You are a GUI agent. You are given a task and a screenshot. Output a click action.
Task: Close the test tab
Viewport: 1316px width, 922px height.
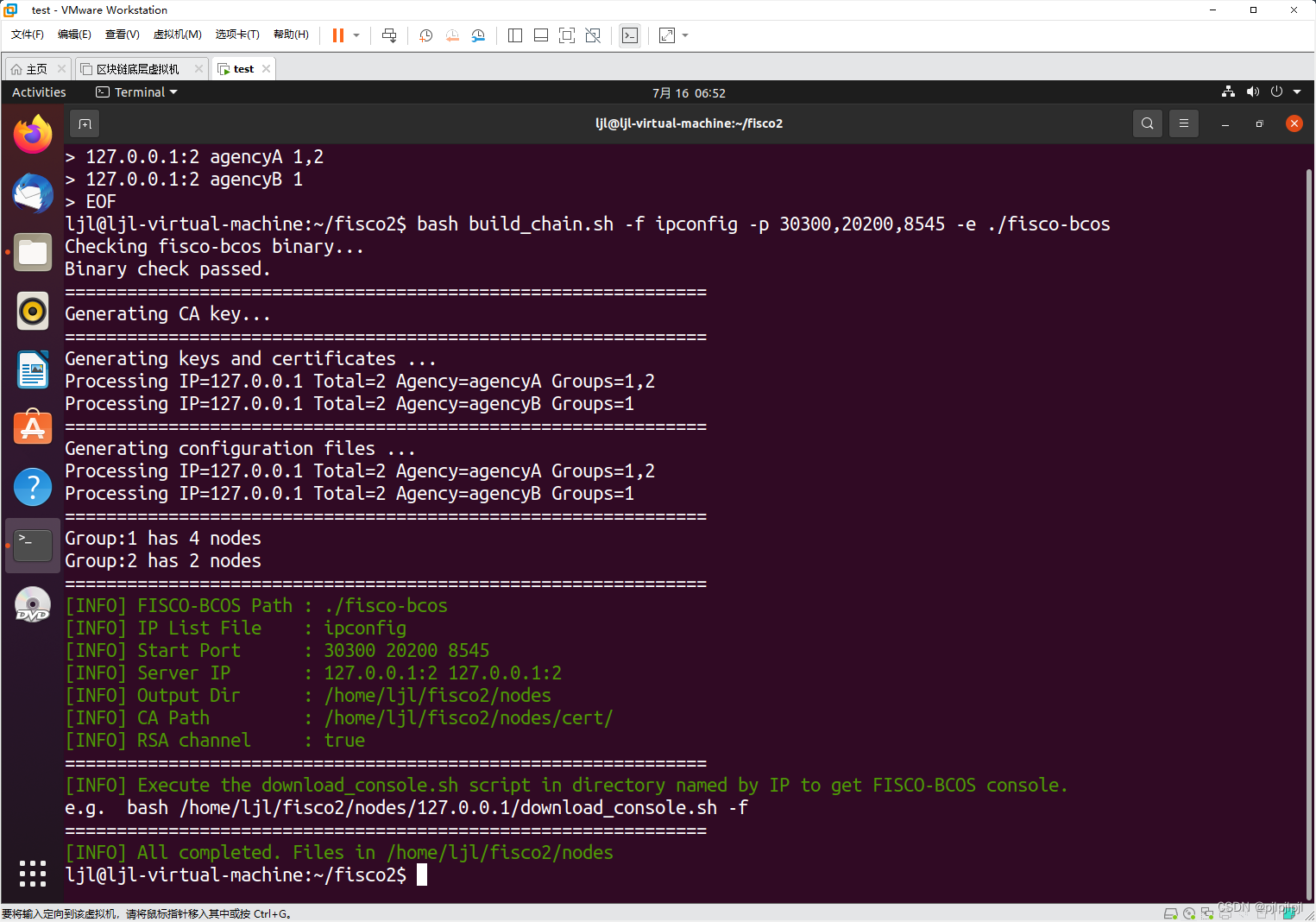click(x=266, y=68)
